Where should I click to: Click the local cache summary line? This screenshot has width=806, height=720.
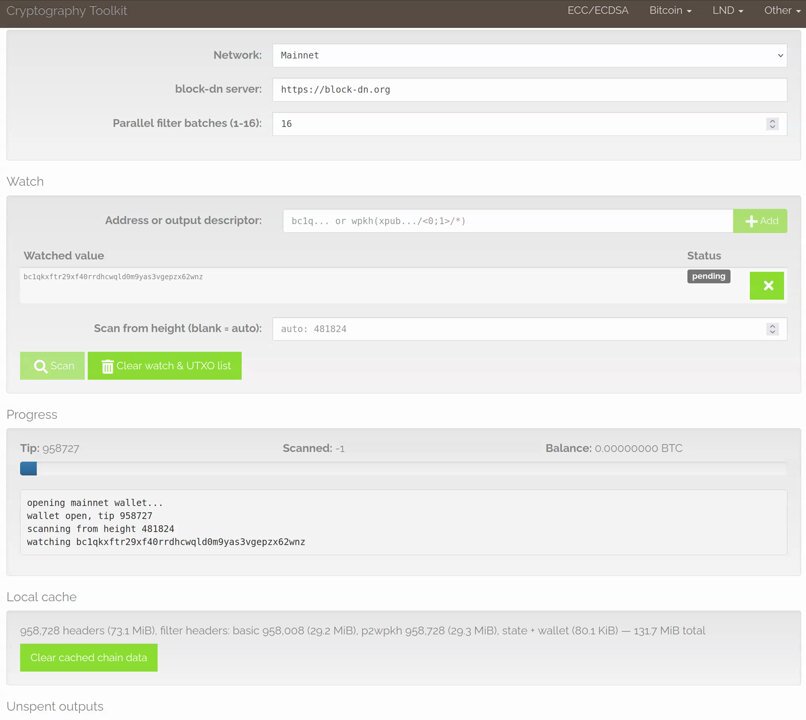(x=362, y=631)
